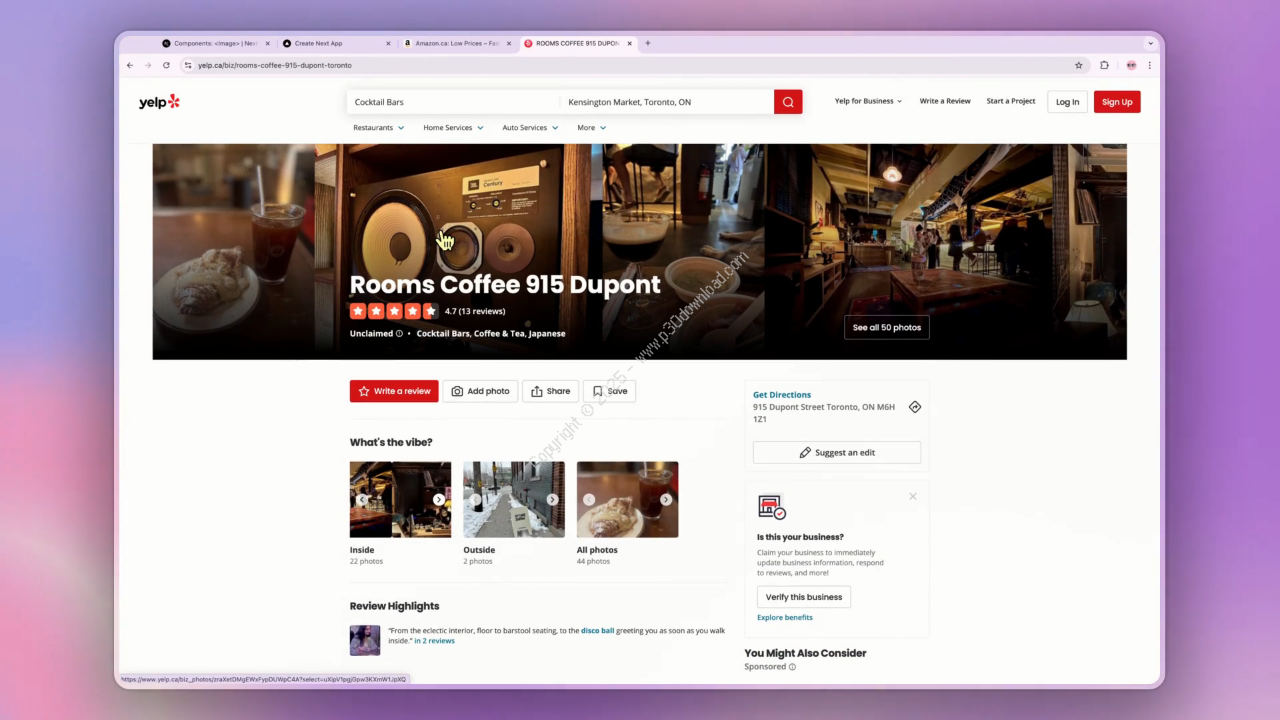Focus the Cocktail Bars search field

(x=454, y=102)
